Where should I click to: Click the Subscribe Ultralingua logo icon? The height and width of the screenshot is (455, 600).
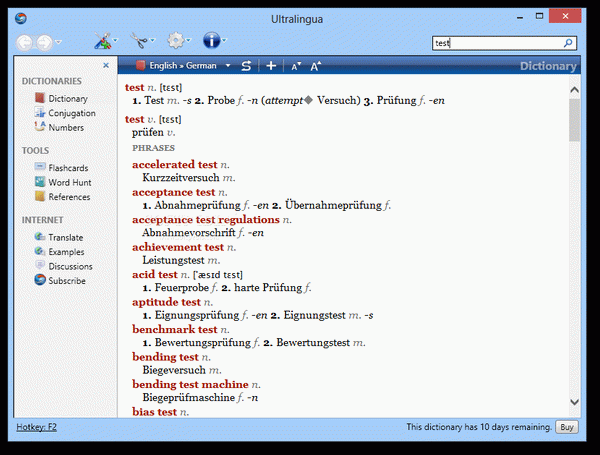pos(40,280)
